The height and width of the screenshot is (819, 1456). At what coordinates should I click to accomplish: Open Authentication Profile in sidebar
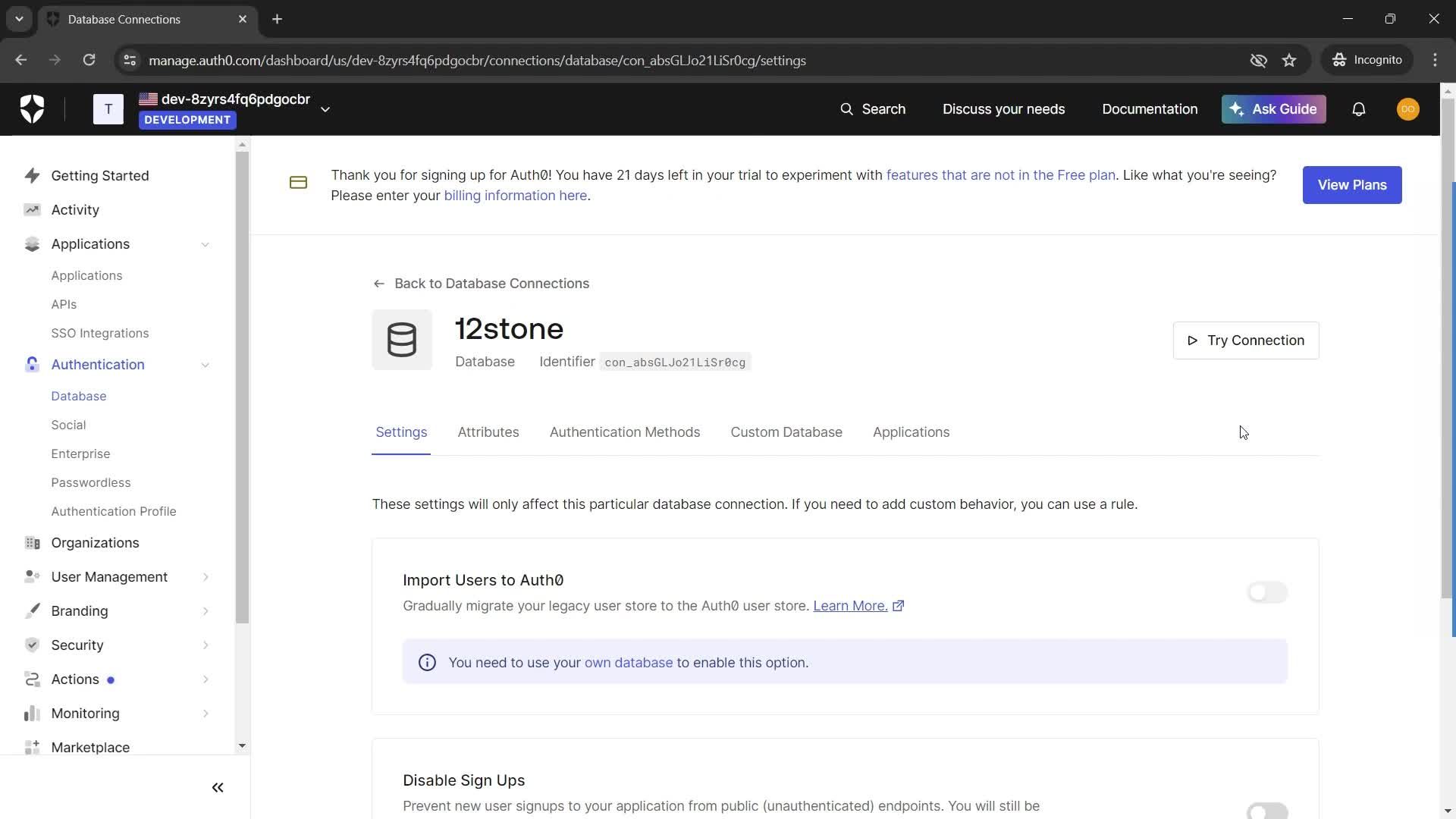[114, 512]
